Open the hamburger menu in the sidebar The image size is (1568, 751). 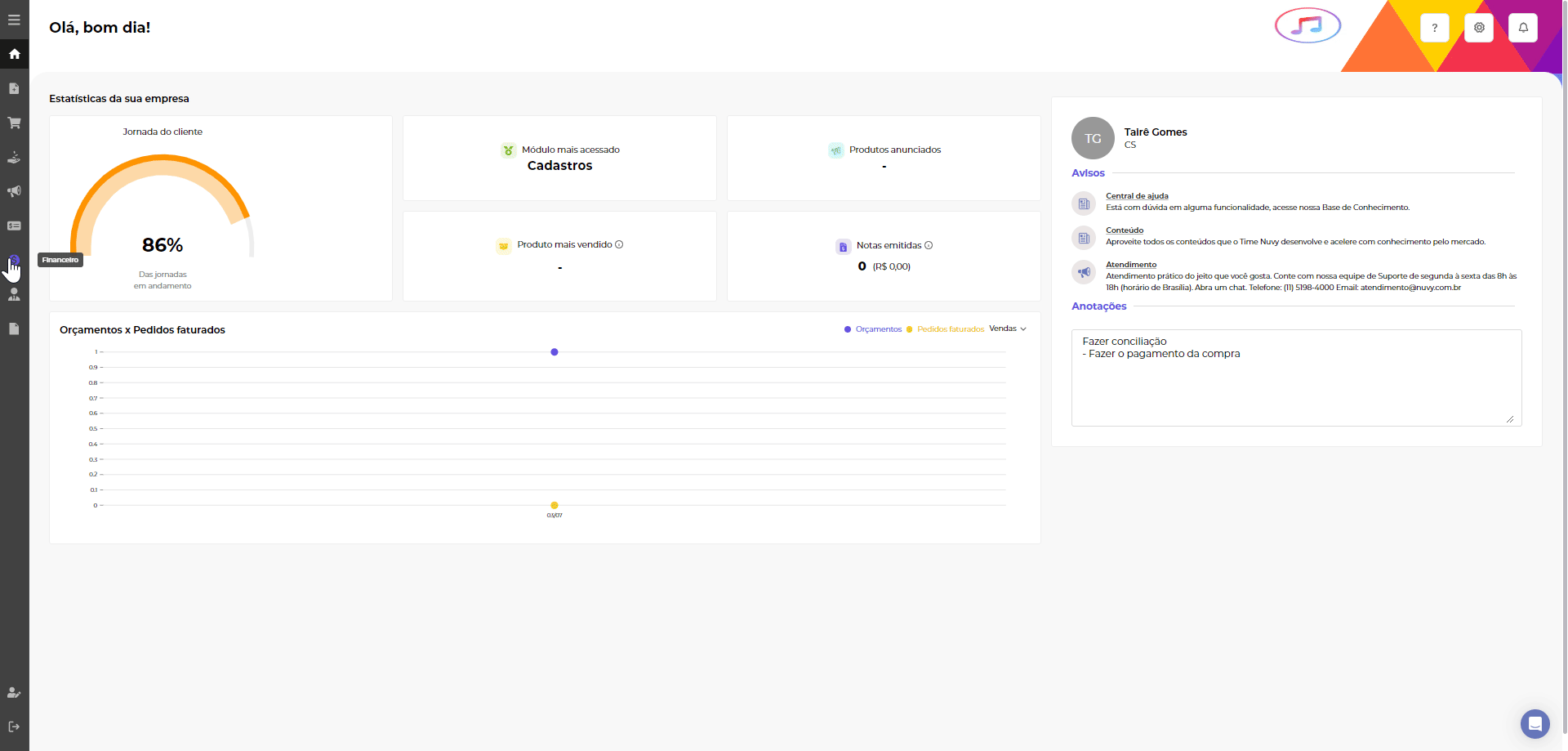tap(14, 20)
